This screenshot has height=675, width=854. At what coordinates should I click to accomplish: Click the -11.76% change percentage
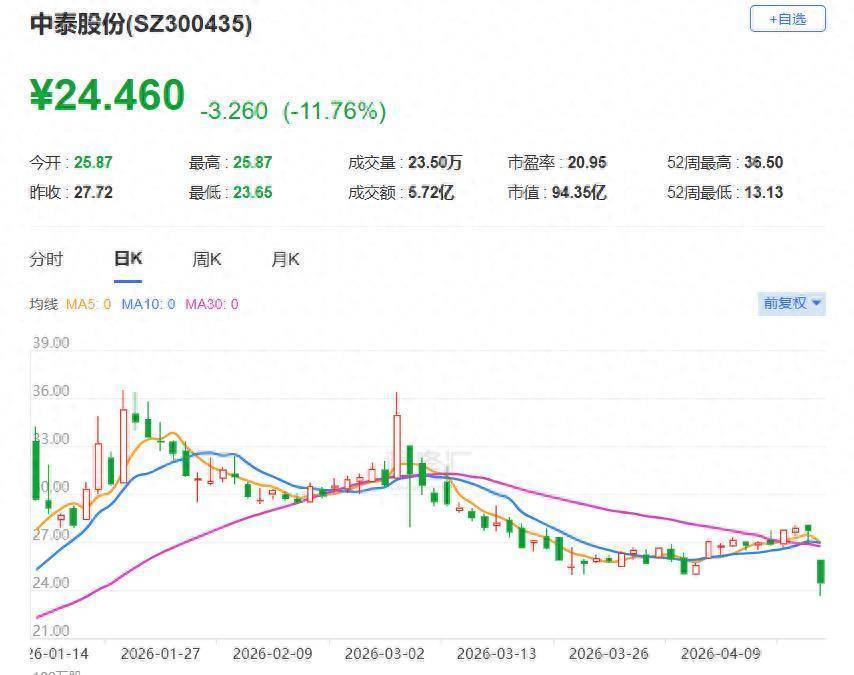334,111
